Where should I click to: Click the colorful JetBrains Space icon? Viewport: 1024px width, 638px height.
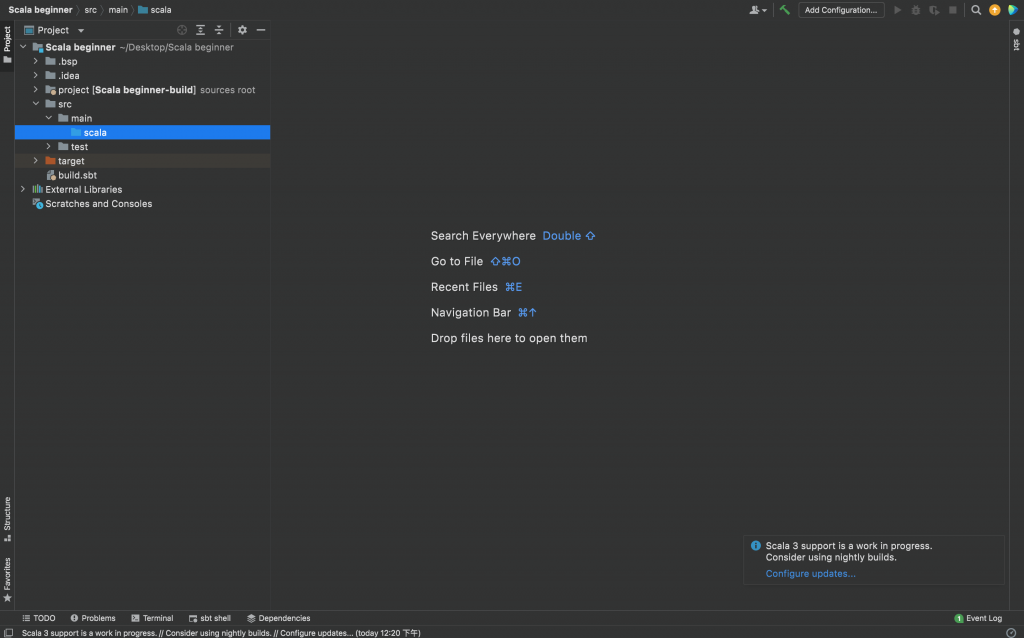[1013, 10]
